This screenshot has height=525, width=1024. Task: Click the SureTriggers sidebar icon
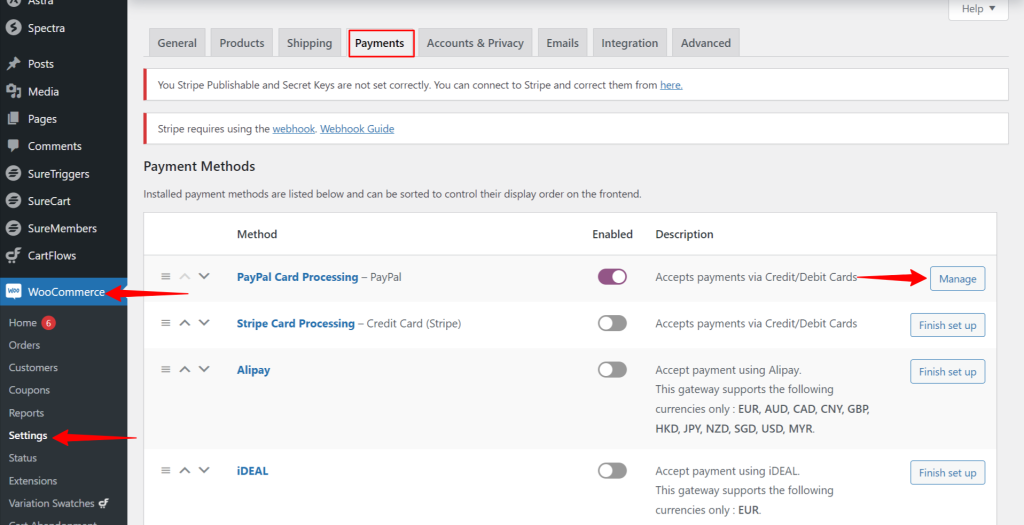point(13,174)
